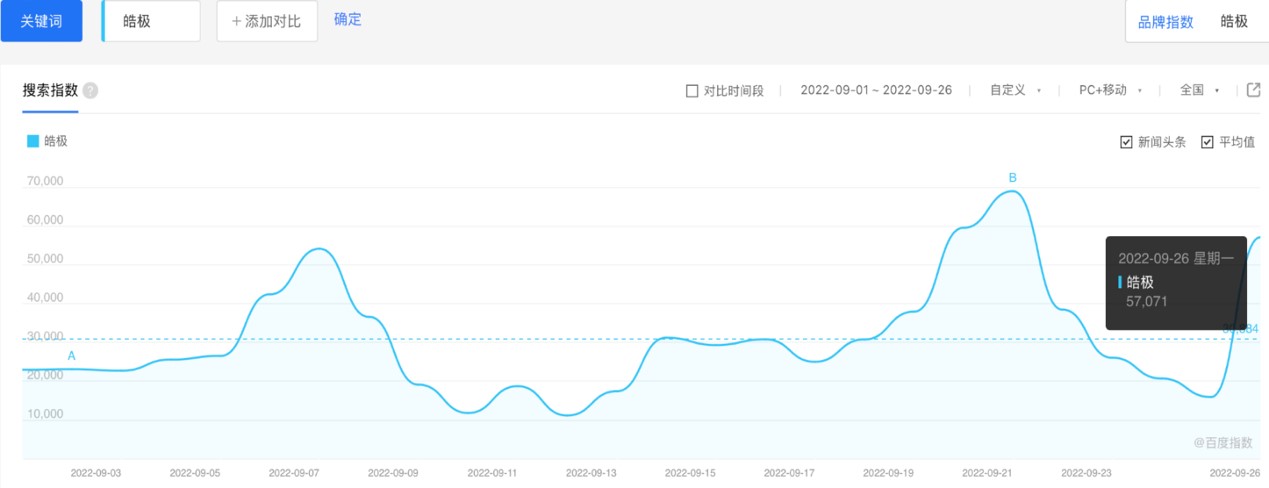Click the 2022-09-26 星期一 tooltip header

click(x=1176, y=258)
